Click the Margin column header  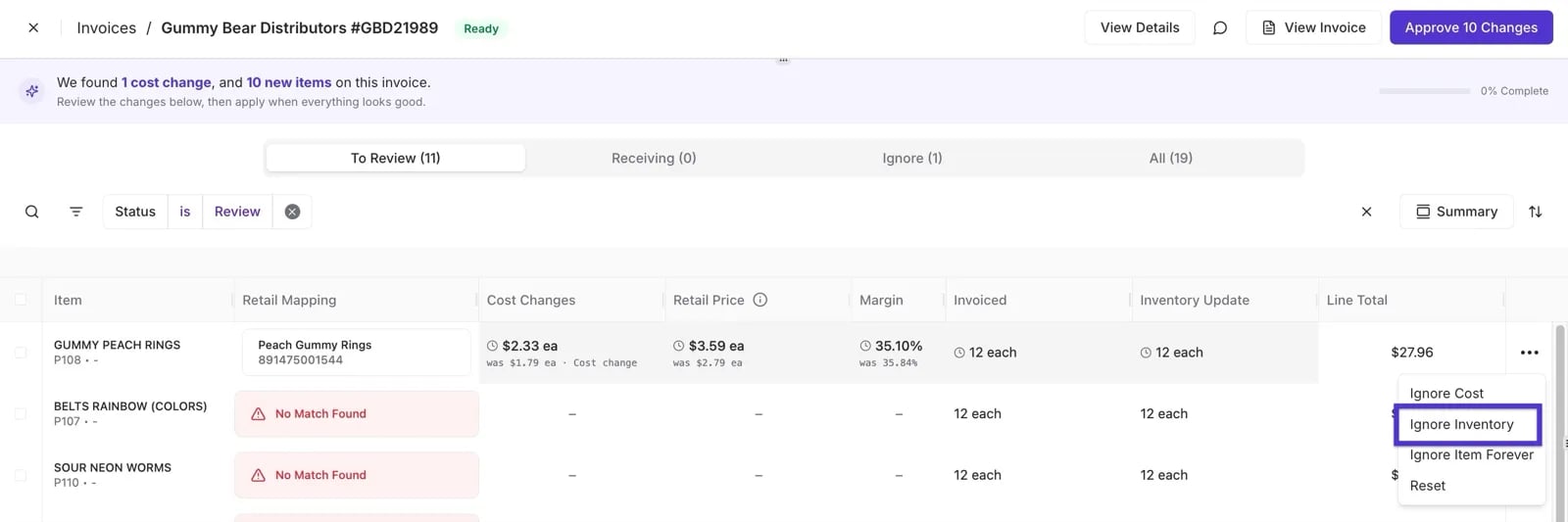coord(881,300)
